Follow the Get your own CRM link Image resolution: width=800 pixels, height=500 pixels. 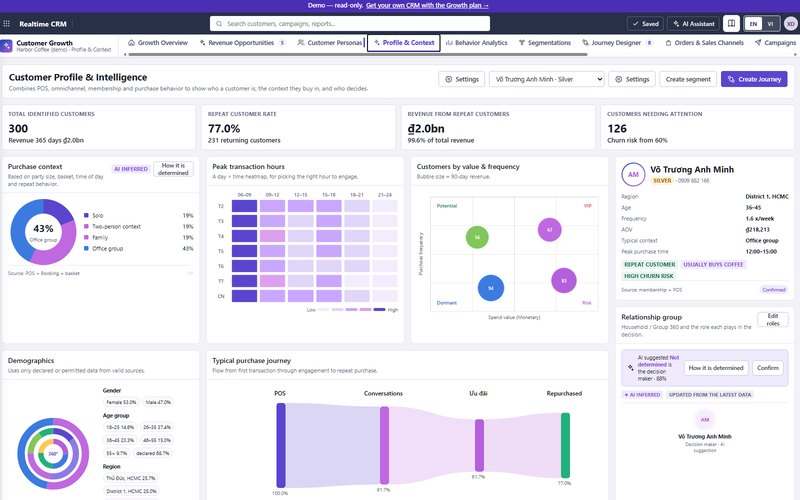click(x=427, y=5)
